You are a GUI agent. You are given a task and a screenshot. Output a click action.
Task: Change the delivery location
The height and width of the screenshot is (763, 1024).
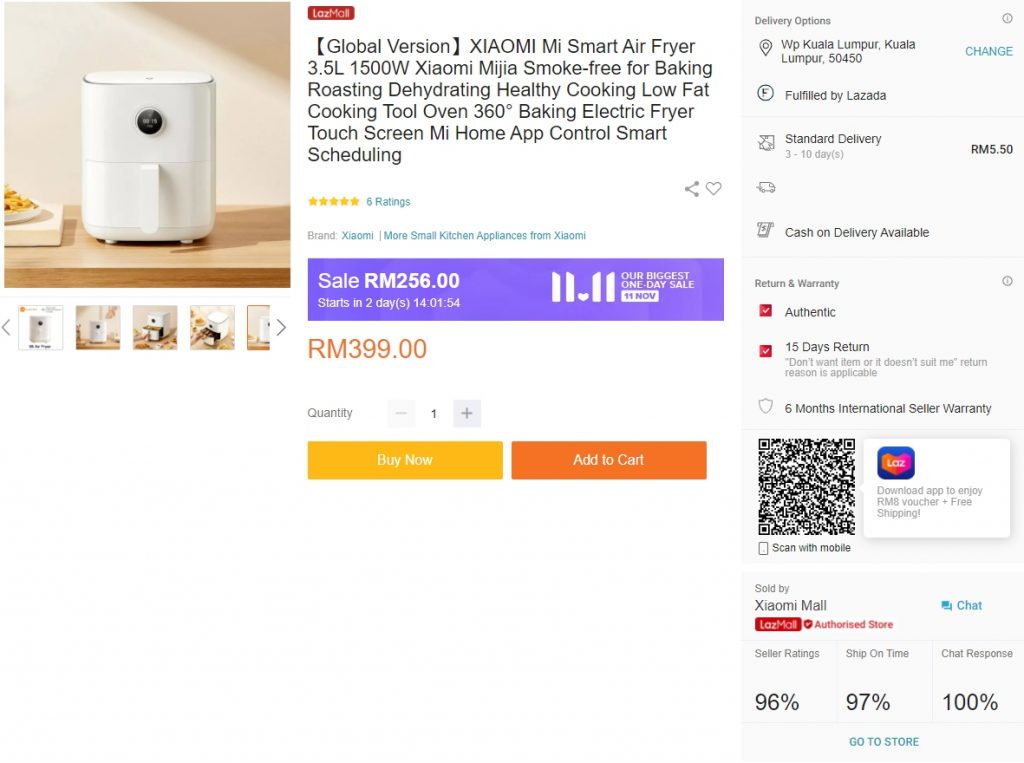[x=988, y=51]
